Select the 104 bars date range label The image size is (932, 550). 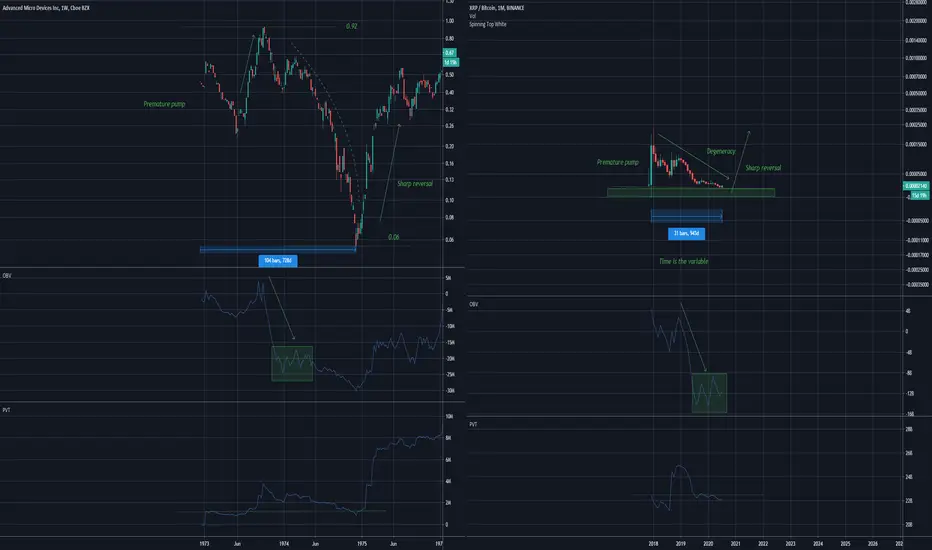[x=278, y=260]
